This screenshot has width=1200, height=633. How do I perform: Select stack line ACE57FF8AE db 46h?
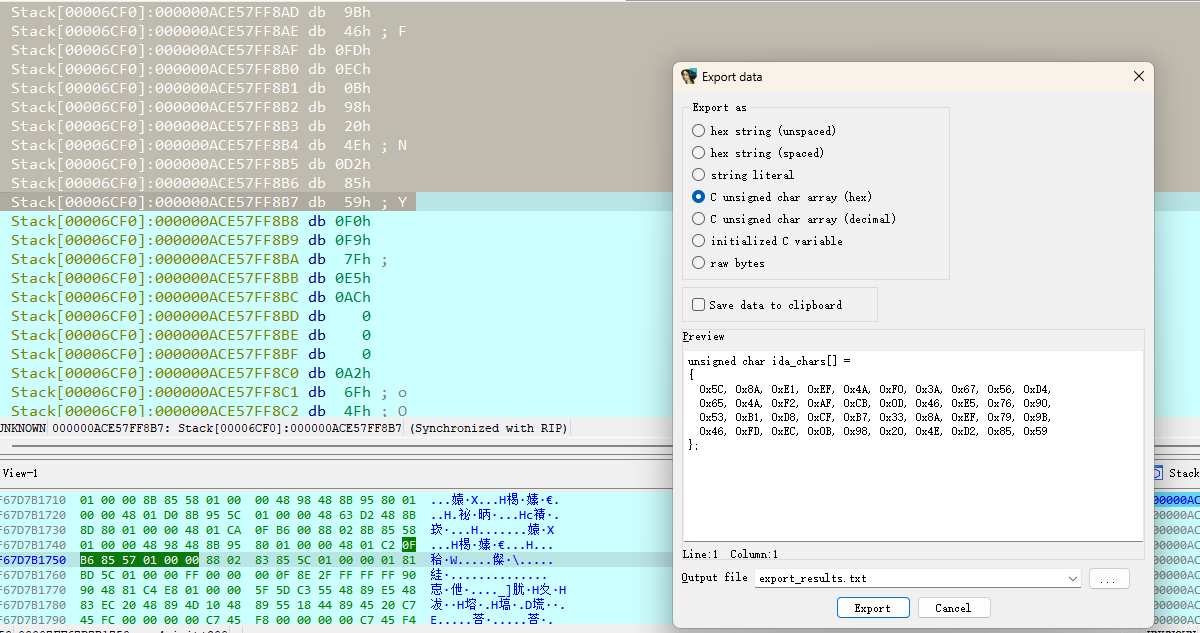[208, 31]
